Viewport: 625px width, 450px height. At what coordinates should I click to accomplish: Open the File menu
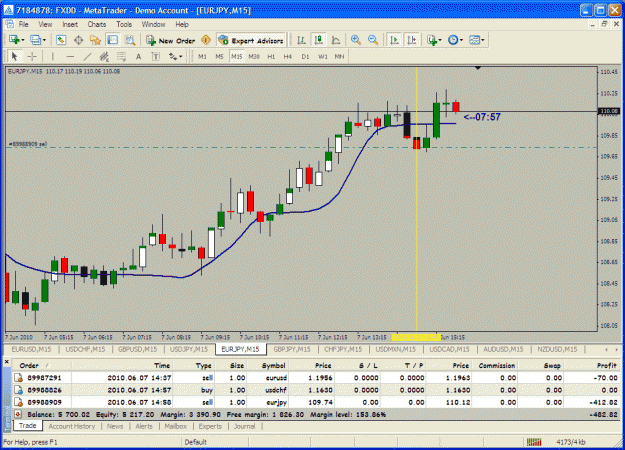point(24,24)
